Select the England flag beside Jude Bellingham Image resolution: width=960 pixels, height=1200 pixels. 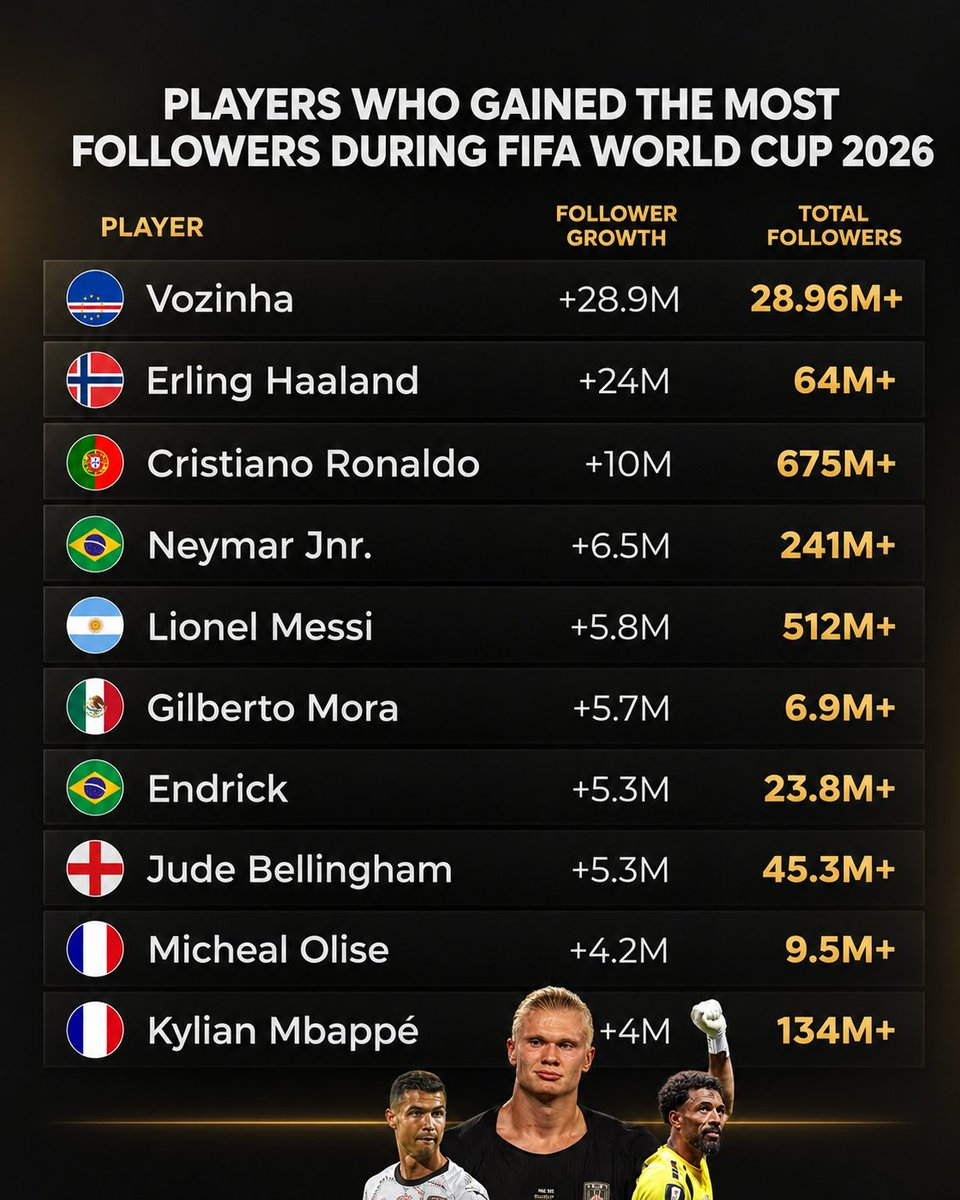pos(95,869)
